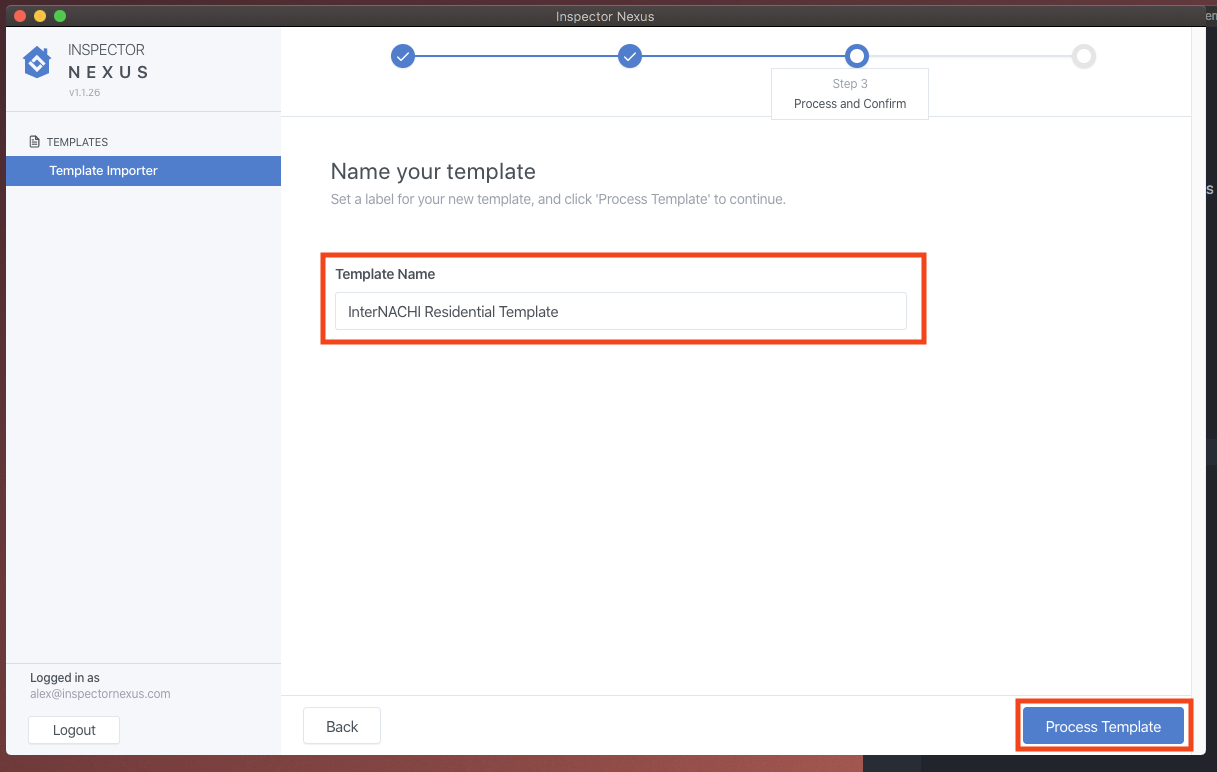Screen dimensions: 1217x772
Task: Log out using the Logout button
Action: pyautogui.click(x=74, y=730)
